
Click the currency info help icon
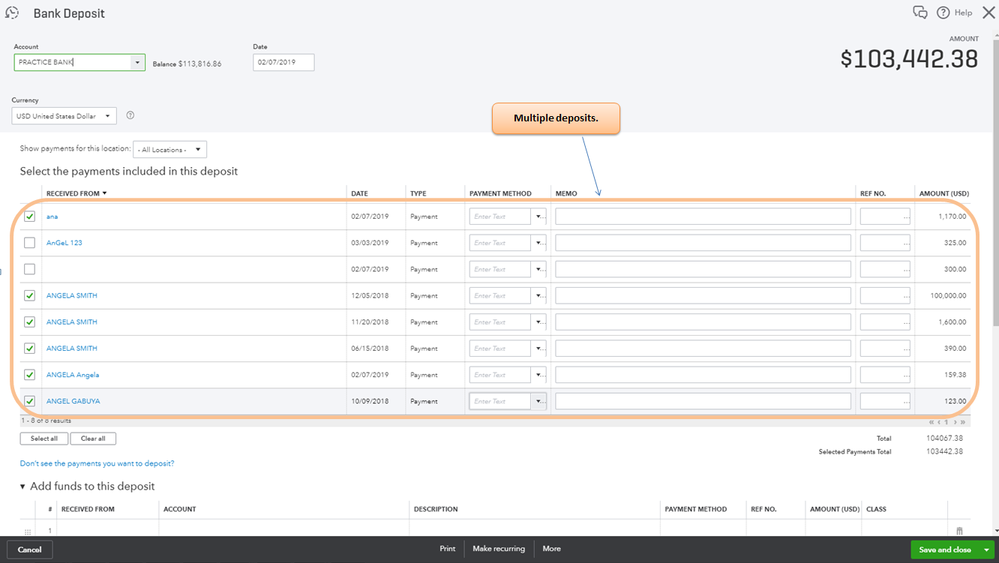(x=130, y=115)
